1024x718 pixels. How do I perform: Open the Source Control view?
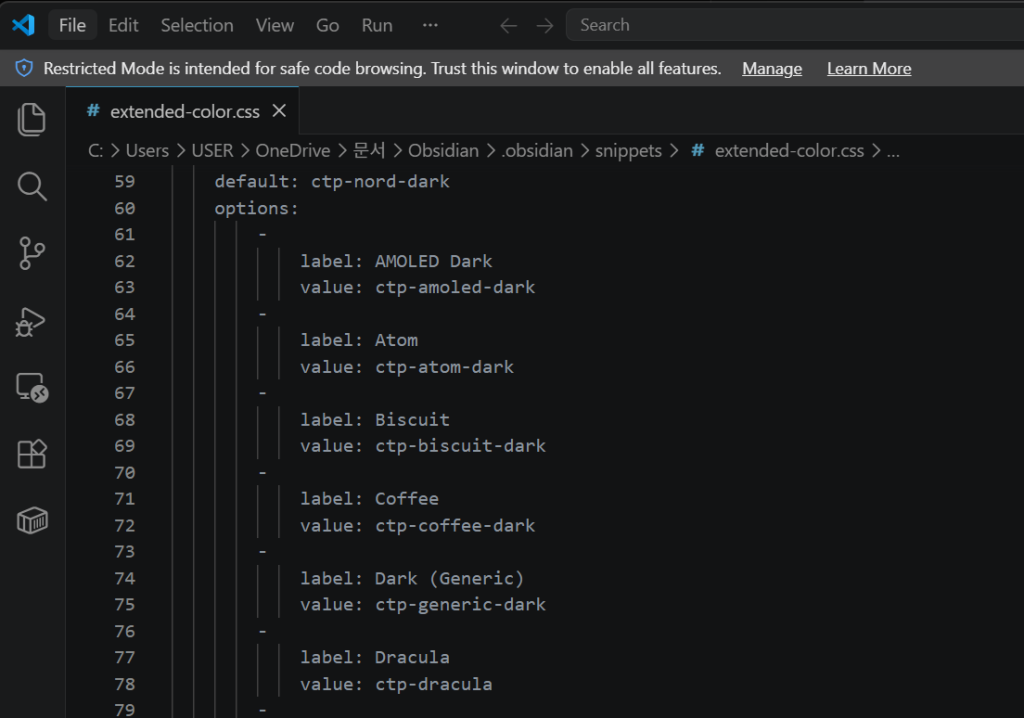[31, 253]
